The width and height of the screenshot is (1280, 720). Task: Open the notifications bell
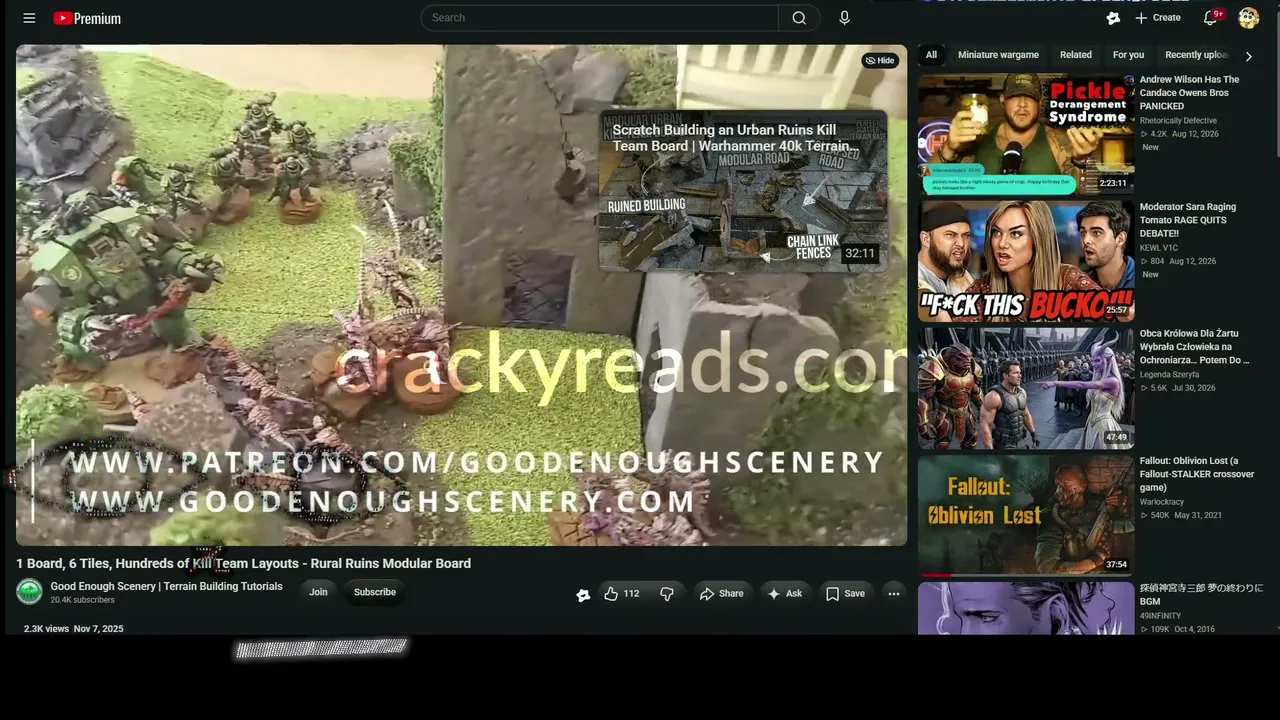click(1211, 18)
